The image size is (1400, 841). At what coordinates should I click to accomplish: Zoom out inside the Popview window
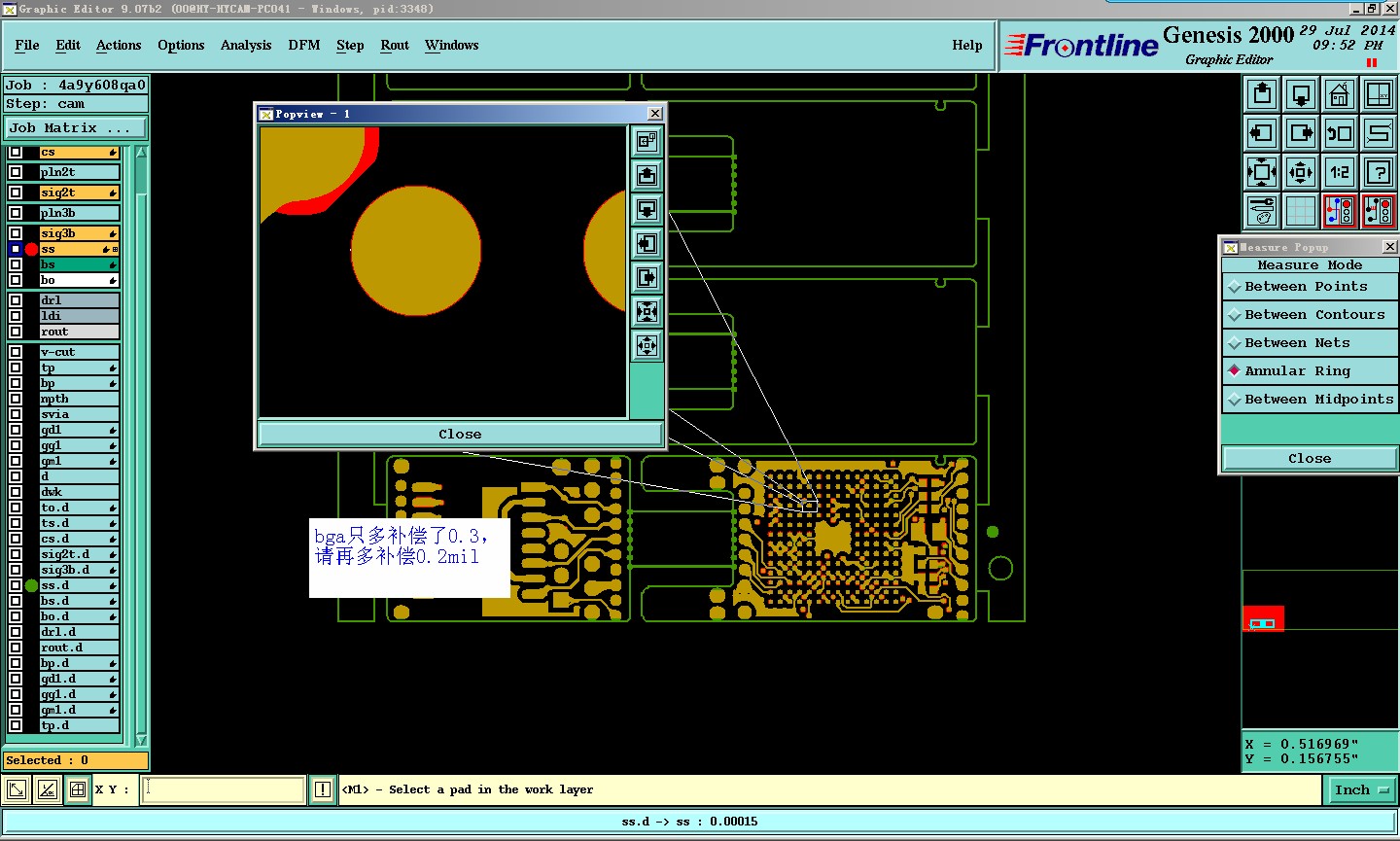tap(647, 345)
